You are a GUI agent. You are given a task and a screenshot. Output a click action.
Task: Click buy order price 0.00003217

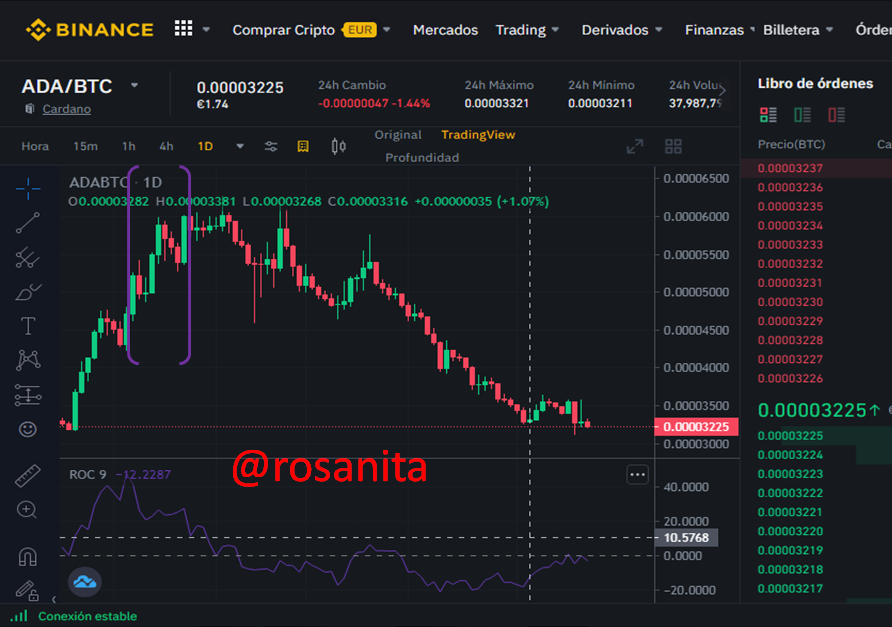tap(790, 589)
